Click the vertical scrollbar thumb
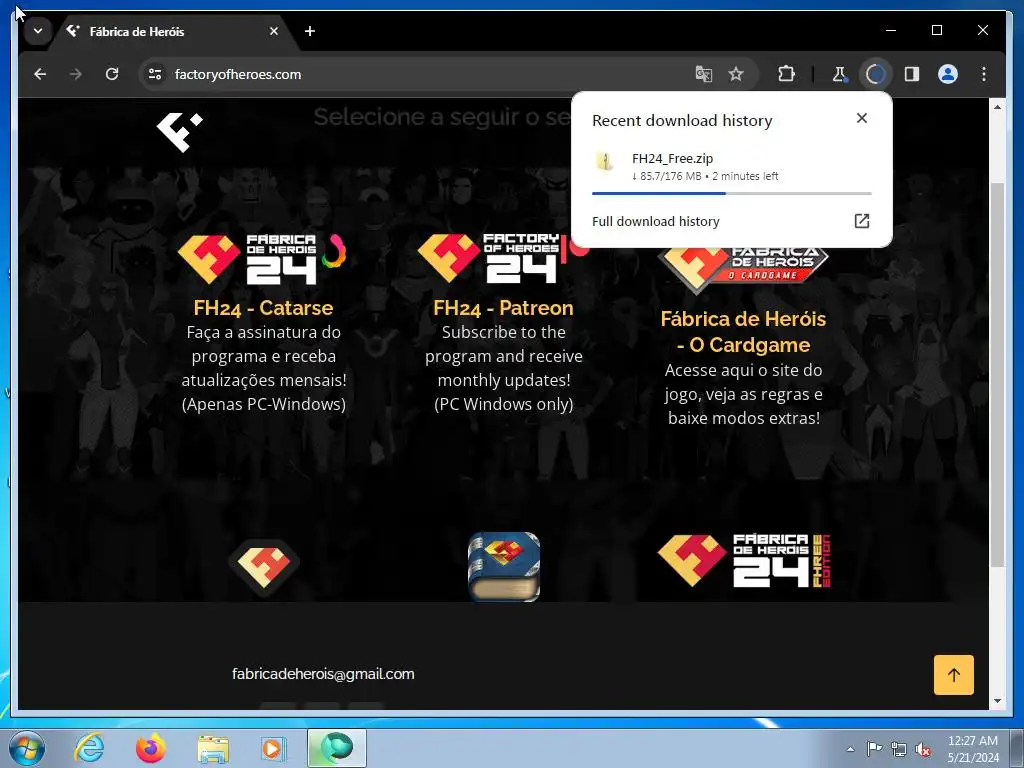Screen dimensions: 1024x768 tap(997, 375)
